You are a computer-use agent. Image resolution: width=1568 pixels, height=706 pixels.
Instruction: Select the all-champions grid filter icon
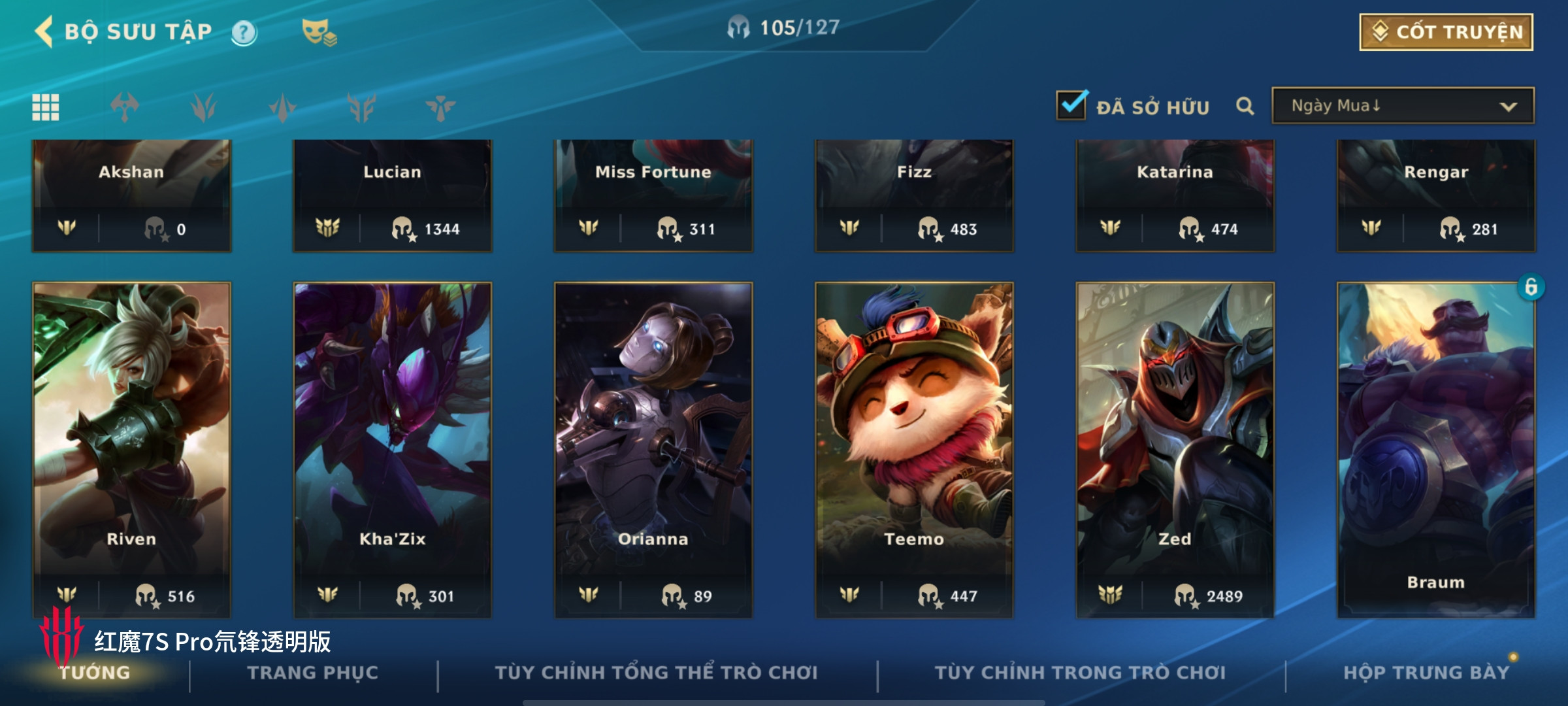pos(46,107)
